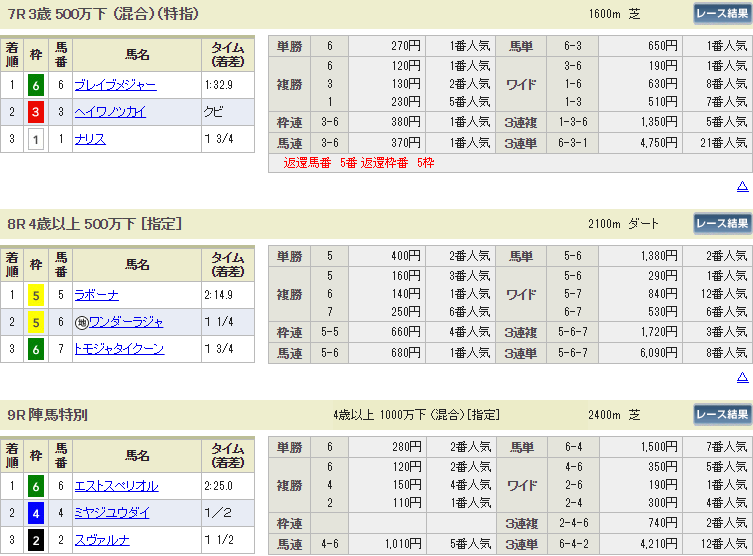Click yellow frame 5 badge for ラボーナ
The image size is (753, 556).
pyautogui.click(x=36, y=295)
